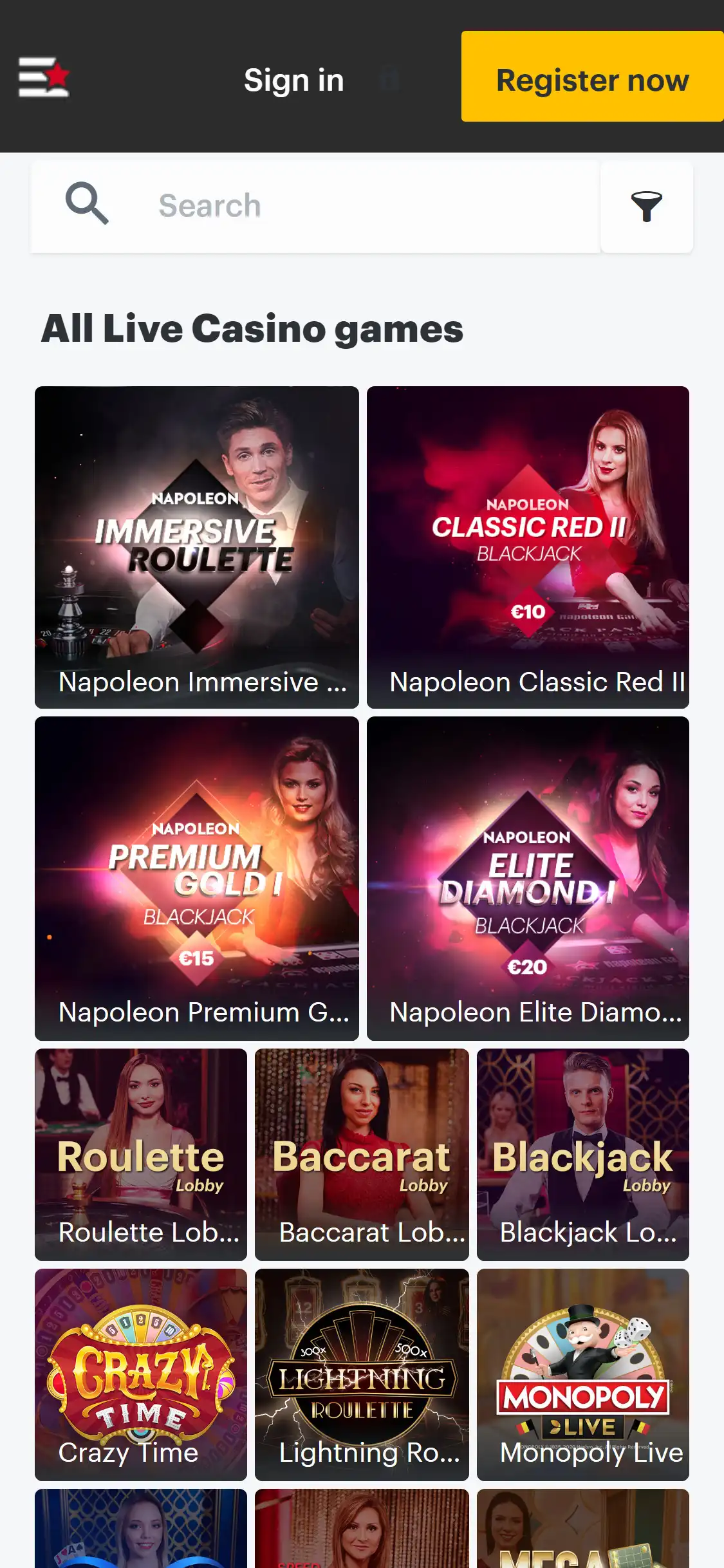Viewport: 724px width, 1568px height.
Task: Tap the magnifying glass search icon
Action: (87, 203)
